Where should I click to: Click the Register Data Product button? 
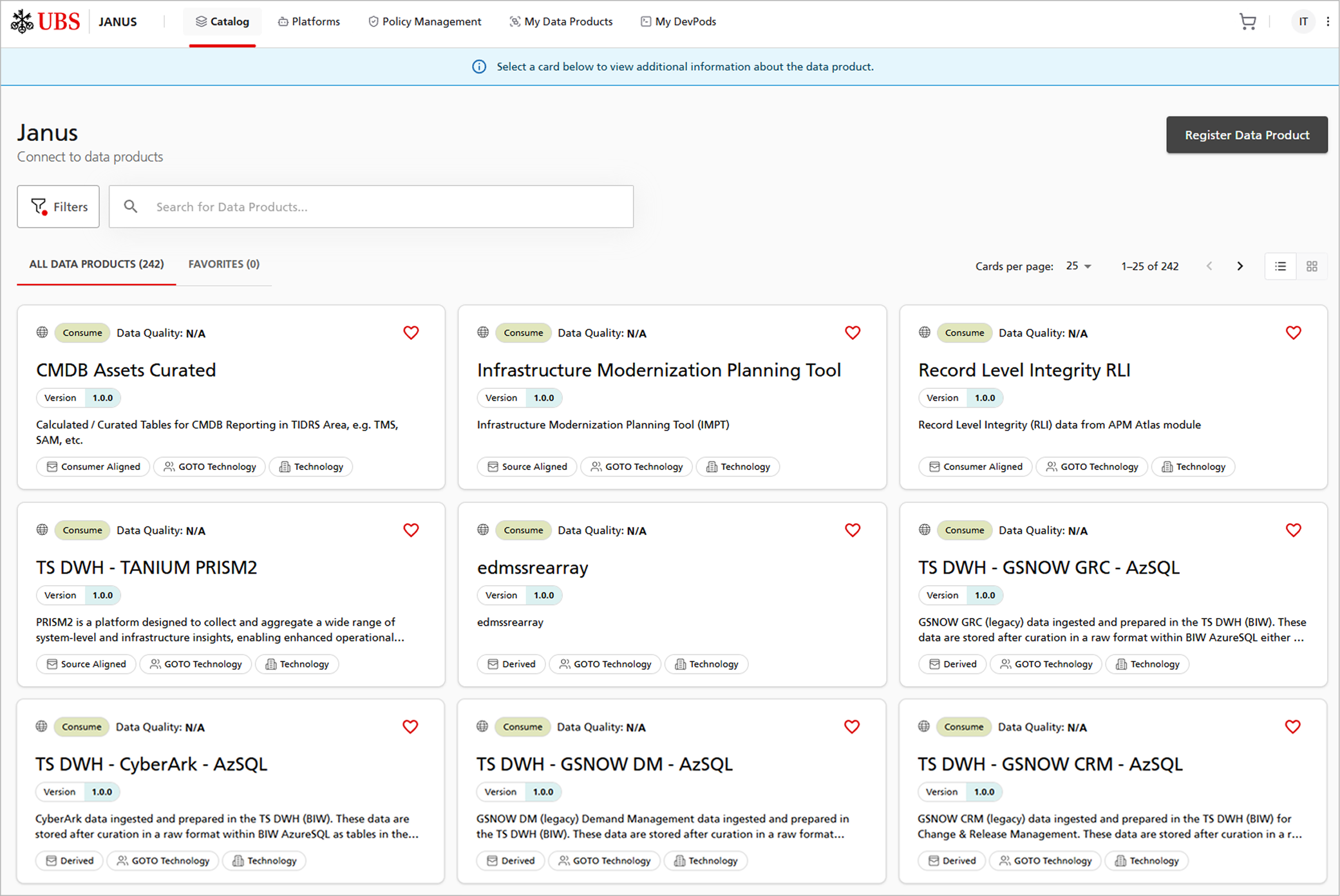[1247, 135]
